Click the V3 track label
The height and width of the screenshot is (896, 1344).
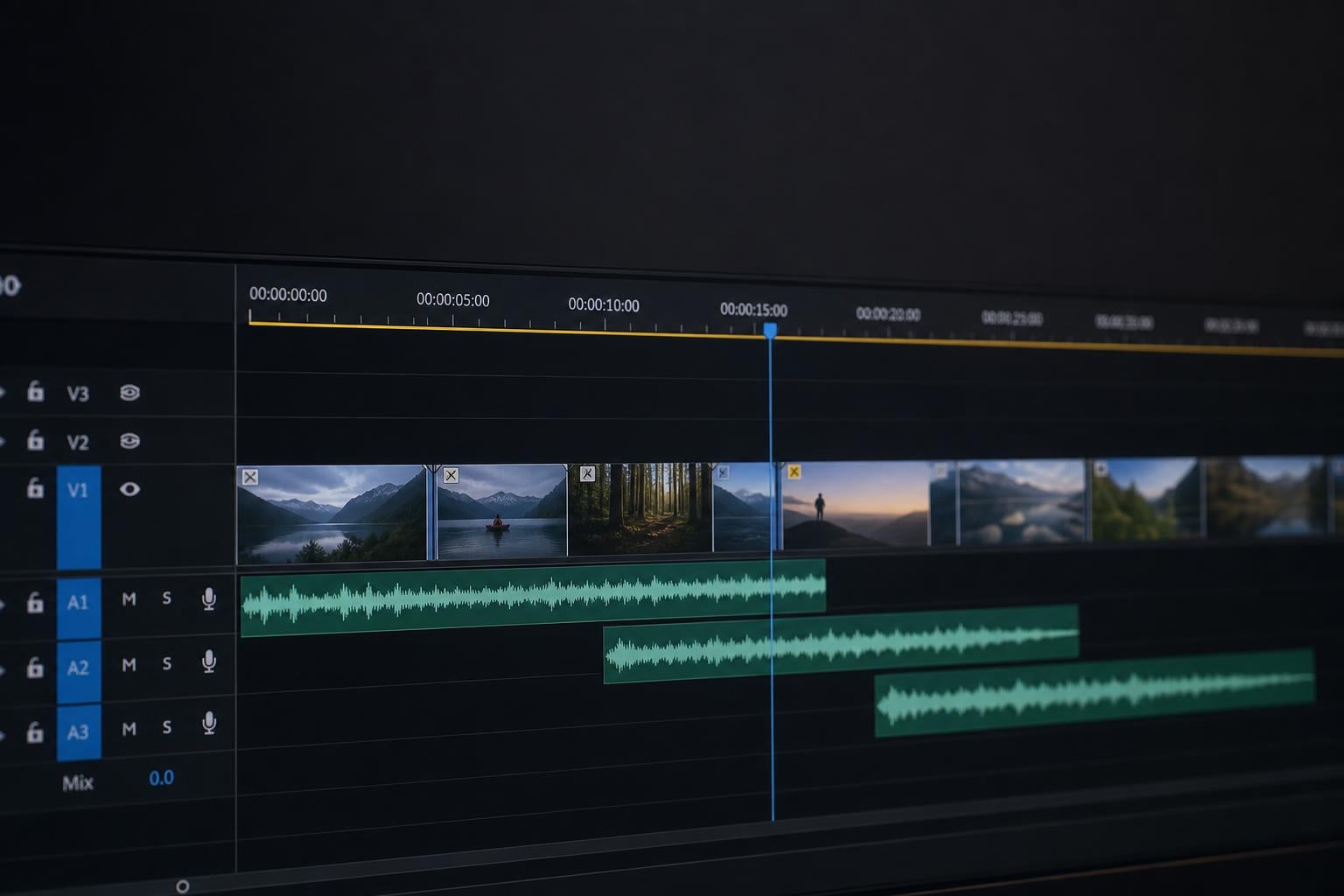coord(78,394)
